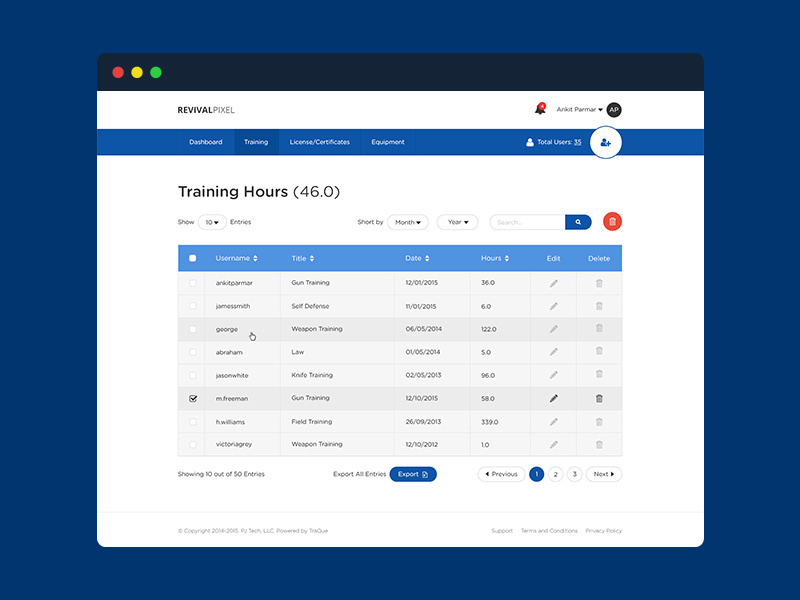Edit the jasonwhite row

click(554, 375)
